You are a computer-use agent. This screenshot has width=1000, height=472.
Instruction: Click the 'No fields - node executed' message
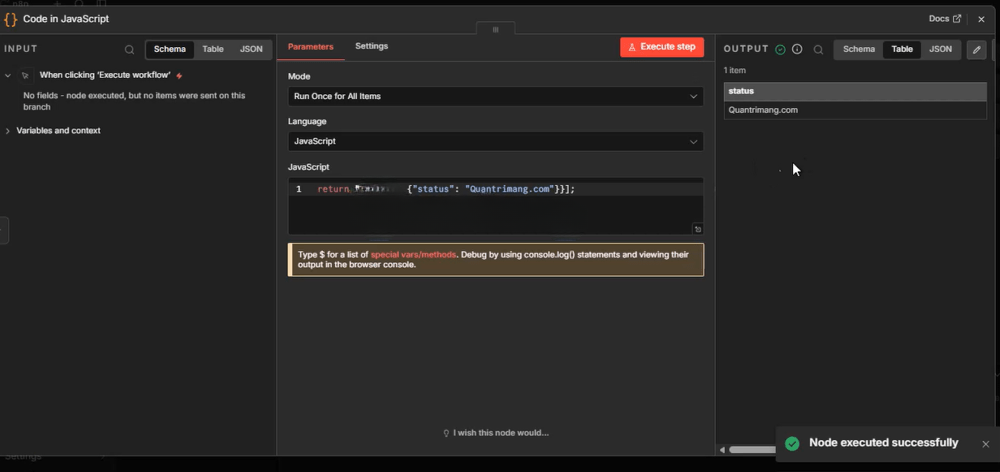pos(134,101)
